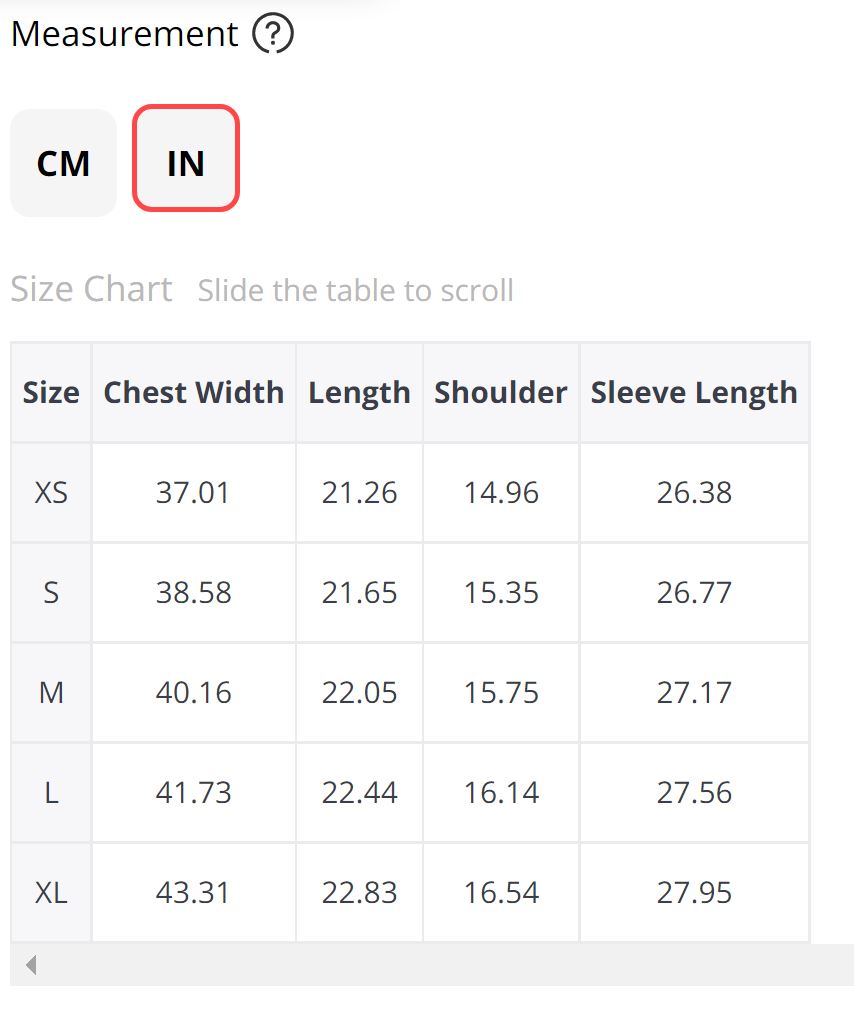
Task: Switch measurement units to CM
Action: (63, 163)
